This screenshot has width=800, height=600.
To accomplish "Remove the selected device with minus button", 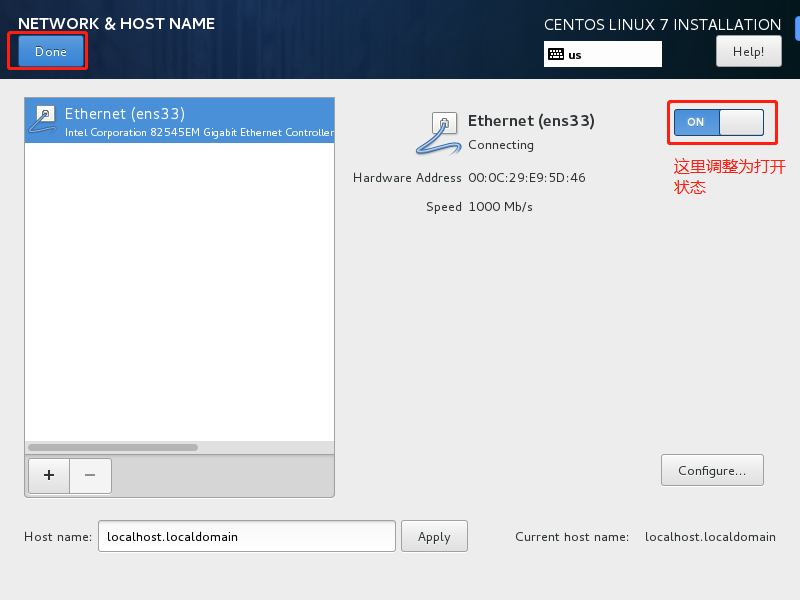I will (x=90, y=476).
